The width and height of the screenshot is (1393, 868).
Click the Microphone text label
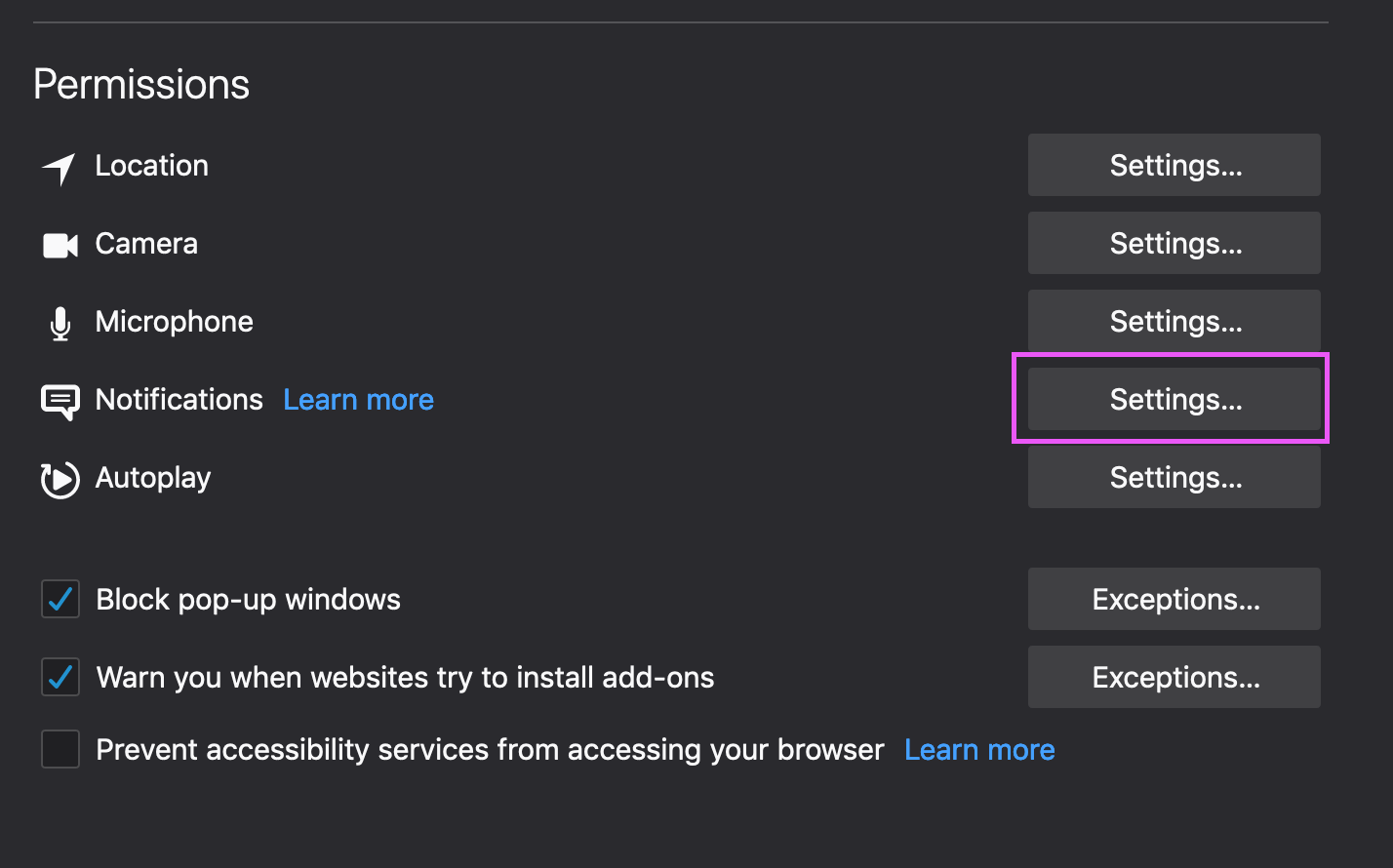(x=174, y=322)
